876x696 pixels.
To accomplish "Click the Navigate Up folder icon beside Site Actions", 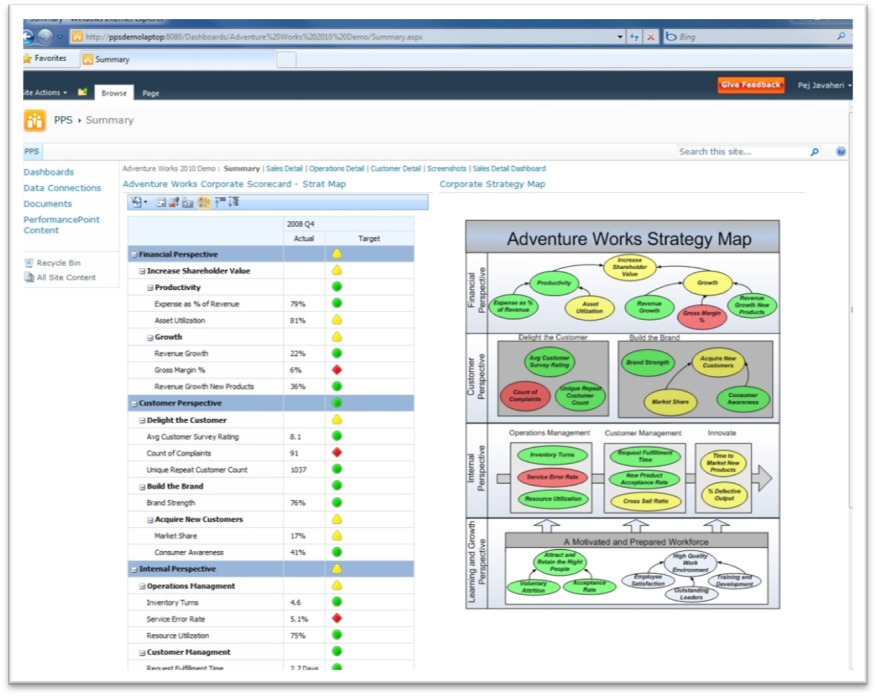I will (x=83, y=92).
